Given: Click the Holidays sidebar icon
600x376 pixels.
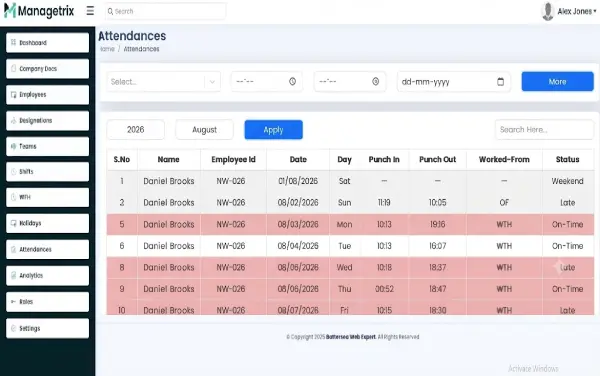Looking at the screenshot, I should pos(13,223).
